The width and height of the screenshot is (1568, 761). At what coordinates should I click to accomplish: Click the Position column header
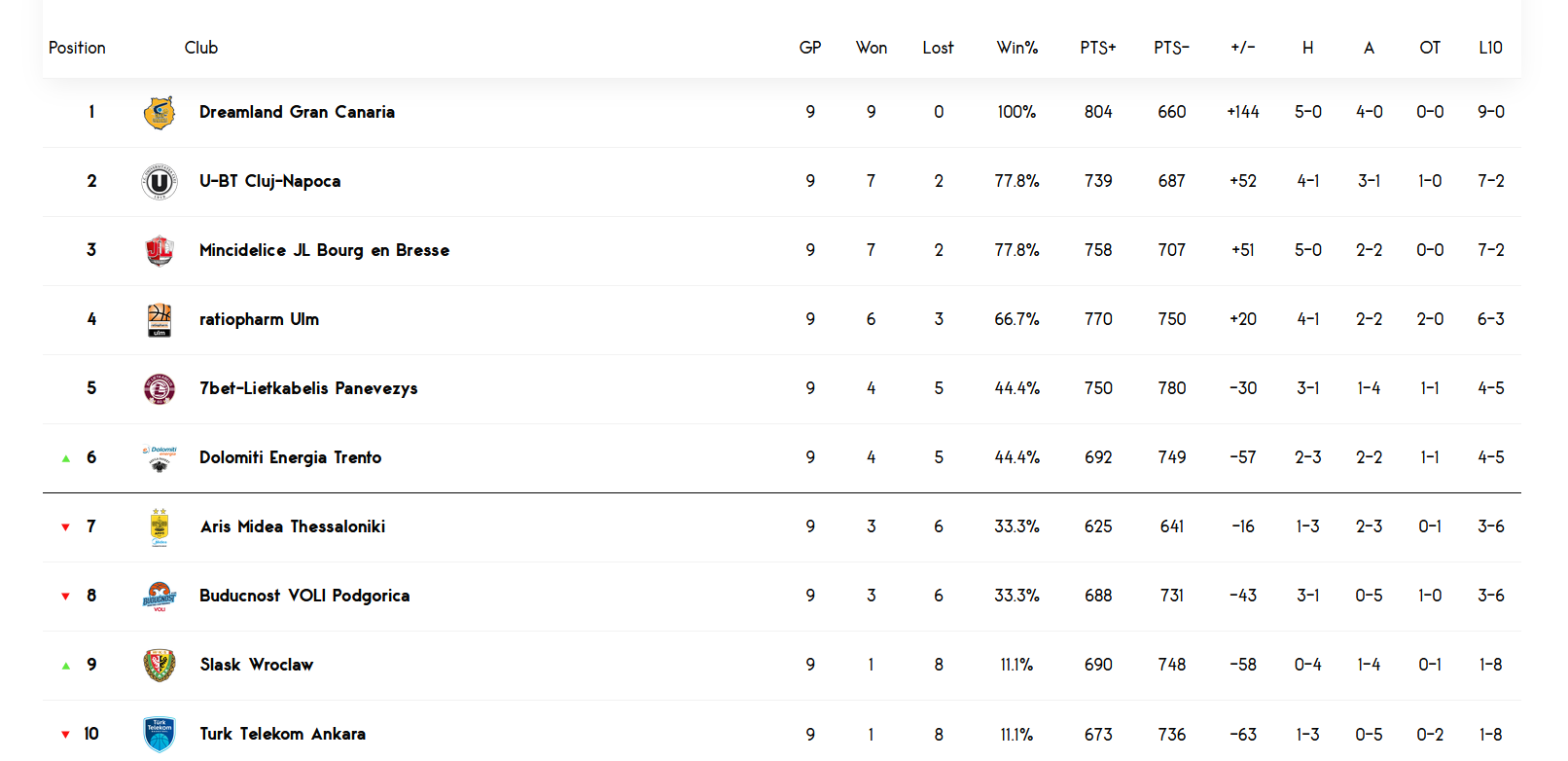pos(77,48)
